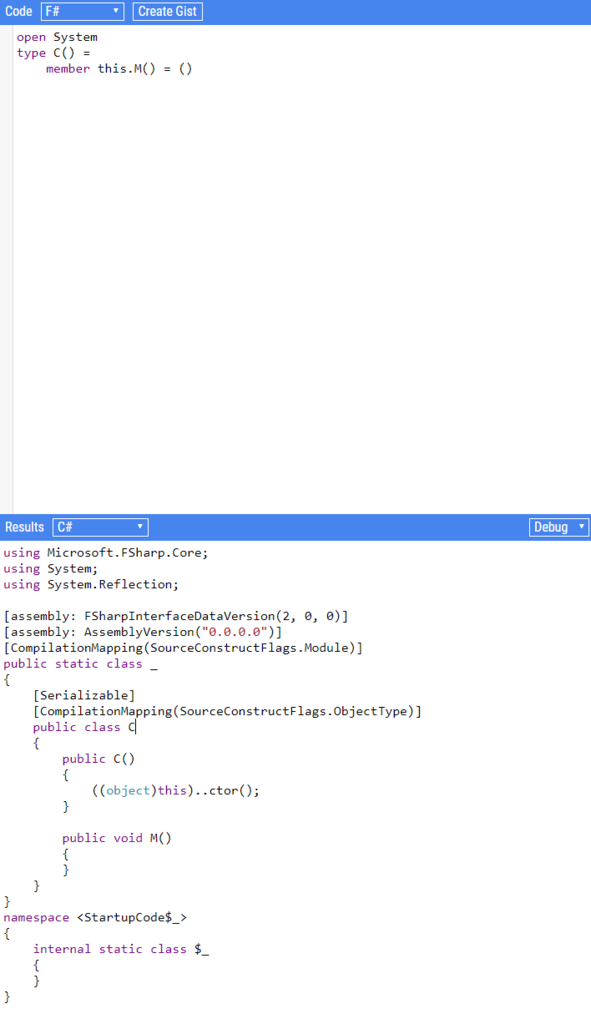Click the 'Results' panel label
Image resolution: width=591 pixels, height=1024 pixels.
pyautogui.click(x=24, y=527)
